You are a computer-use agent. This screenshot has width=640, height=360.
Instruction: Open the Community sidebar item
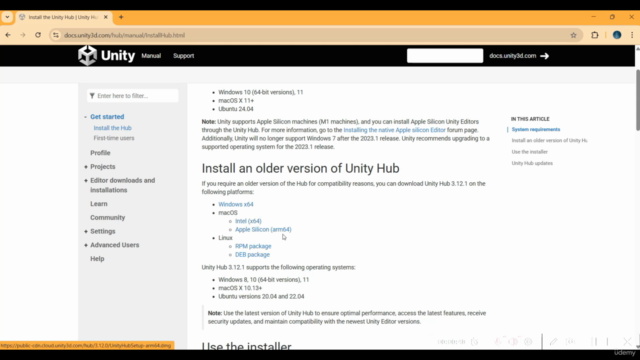pyautogui.click(x=107, y=218)
